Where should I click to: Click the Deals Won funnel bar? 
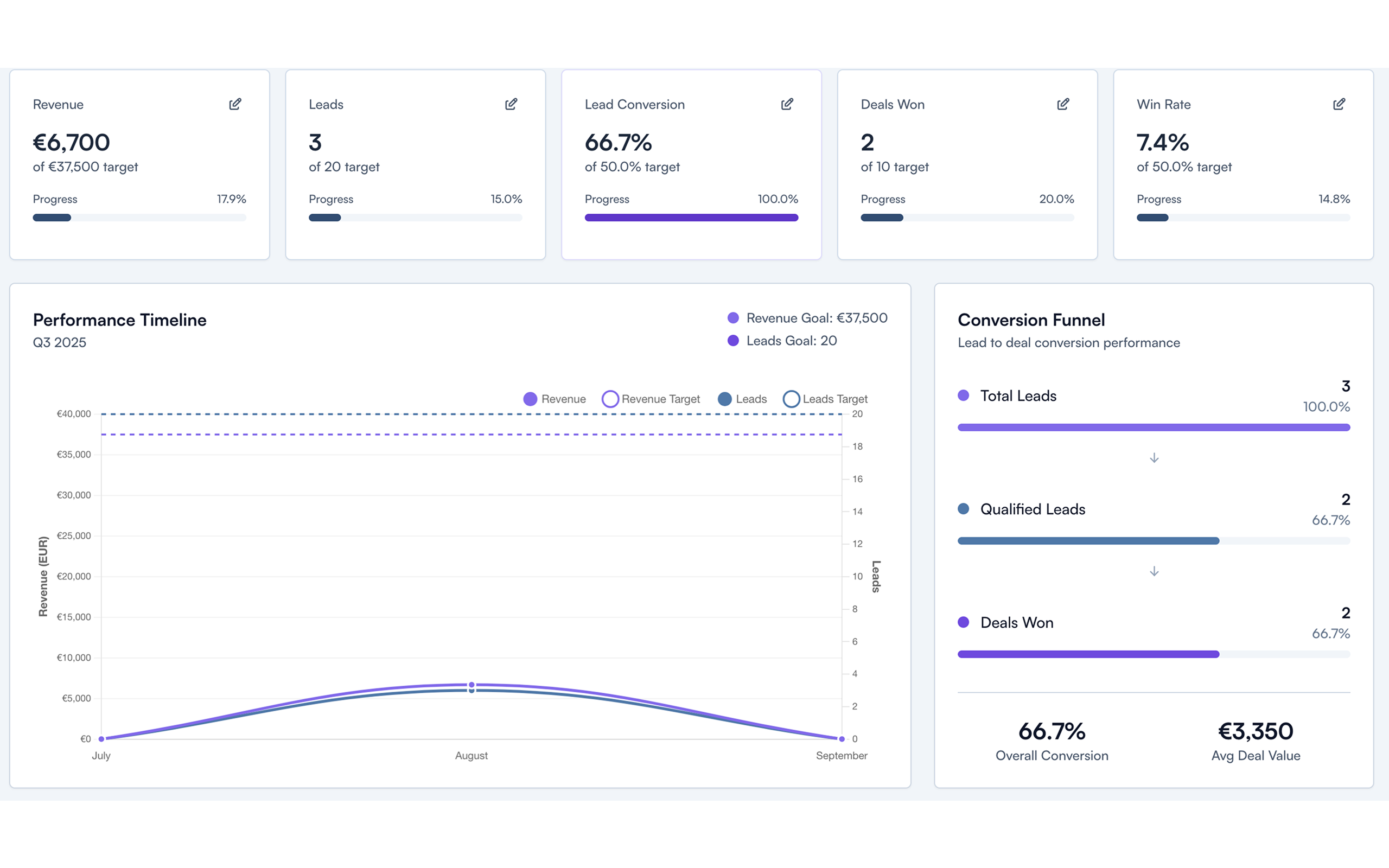point(1088,654)
